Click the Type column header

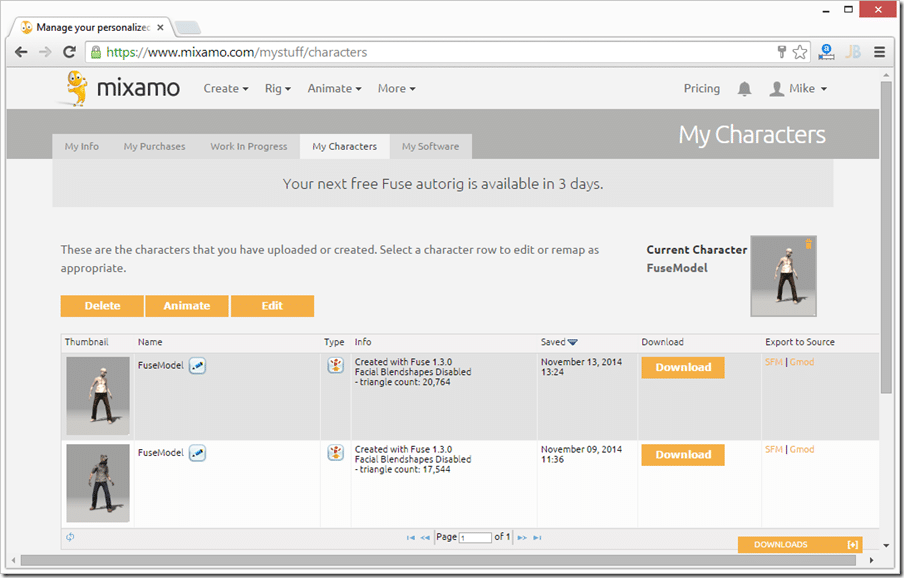(334, 342)
